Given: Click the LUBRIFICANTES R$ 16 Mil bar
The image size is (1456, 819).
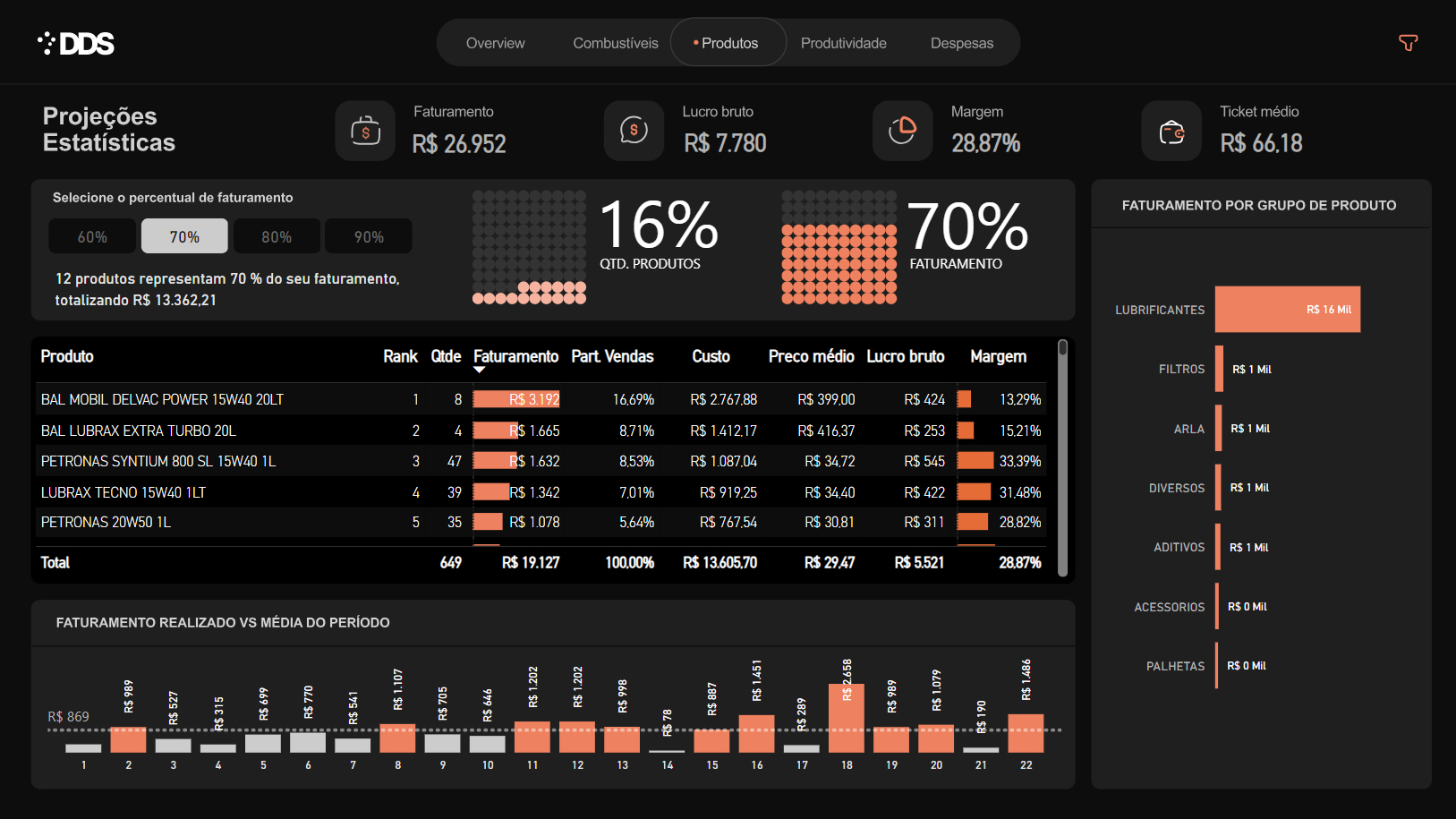Looking at the screenshot, I should tap(1288, 310).
